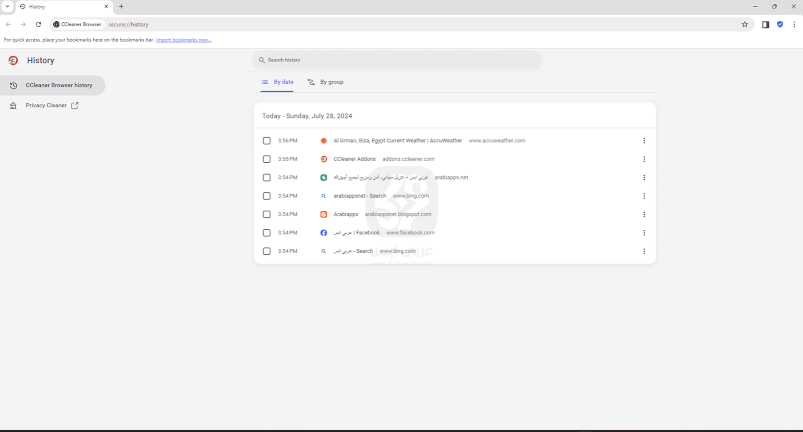The width and height of the screenshot is (803, 432).
Task: Click the 3:56 PM timestamp
Action: (x=287, y=141)
